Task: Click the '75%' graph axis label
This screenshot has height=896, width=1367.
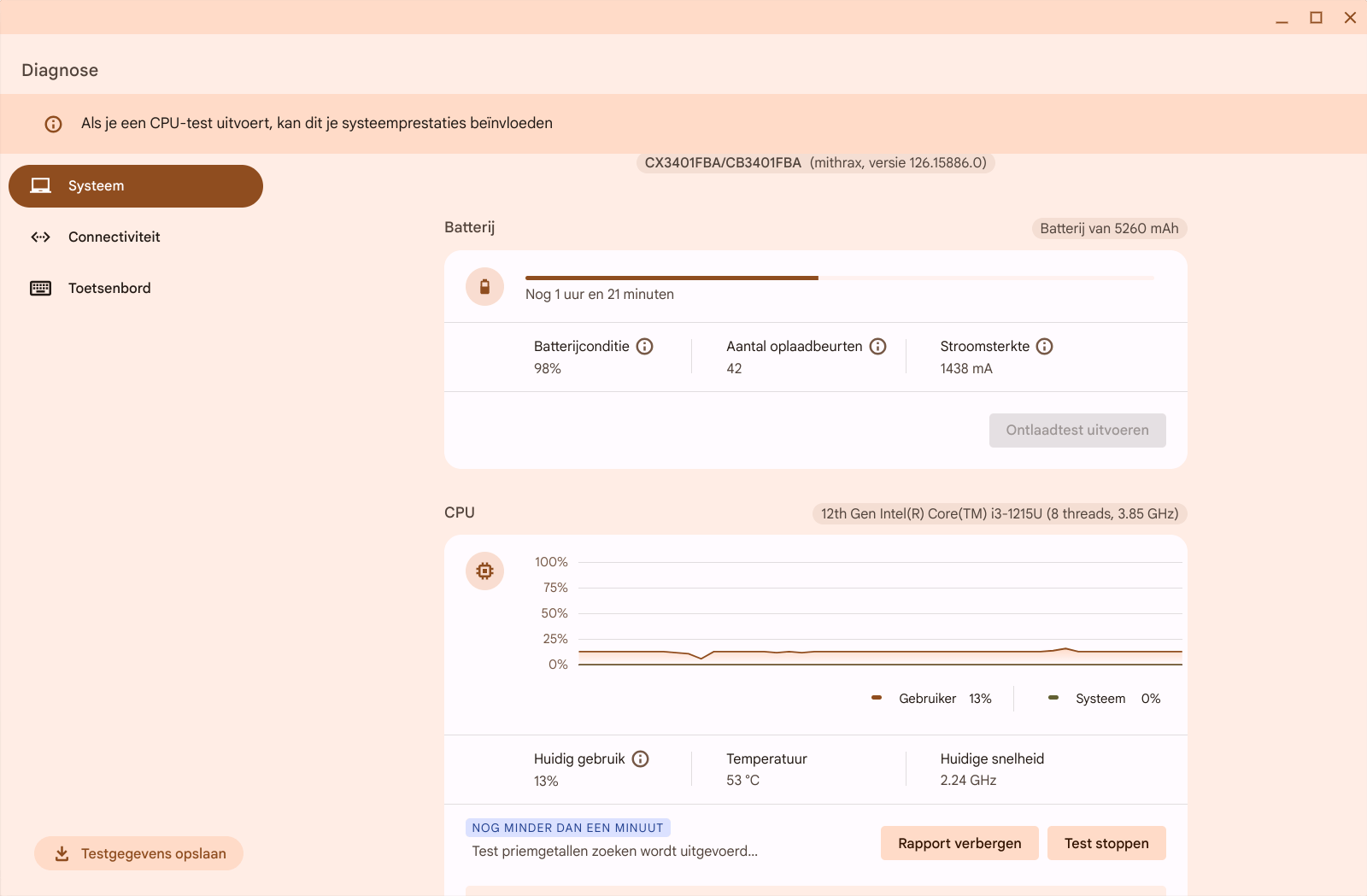Action: click(555, 588)
